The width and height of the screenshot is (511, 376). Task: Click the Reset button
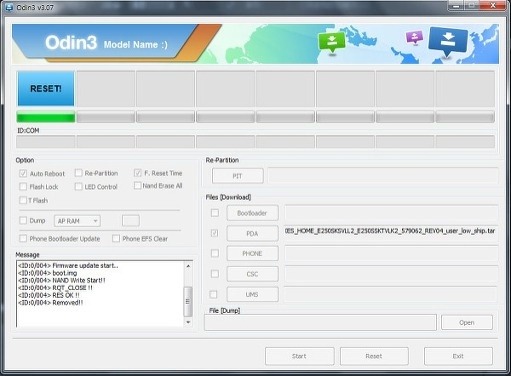coord(374,356)
